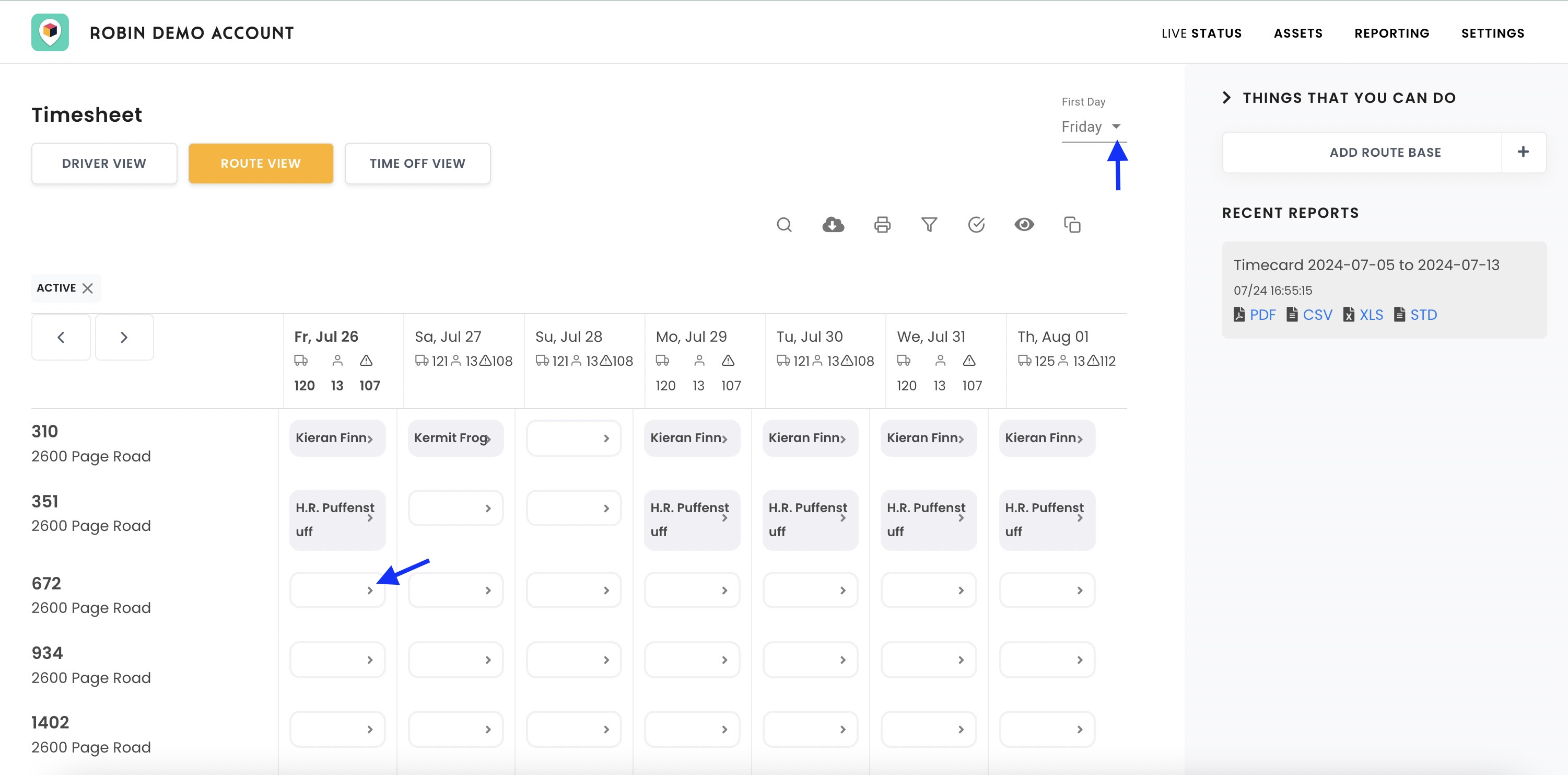Go to the previous week arrow
1568x775 pixels.
pyautogui.click(x=61, y=337)
